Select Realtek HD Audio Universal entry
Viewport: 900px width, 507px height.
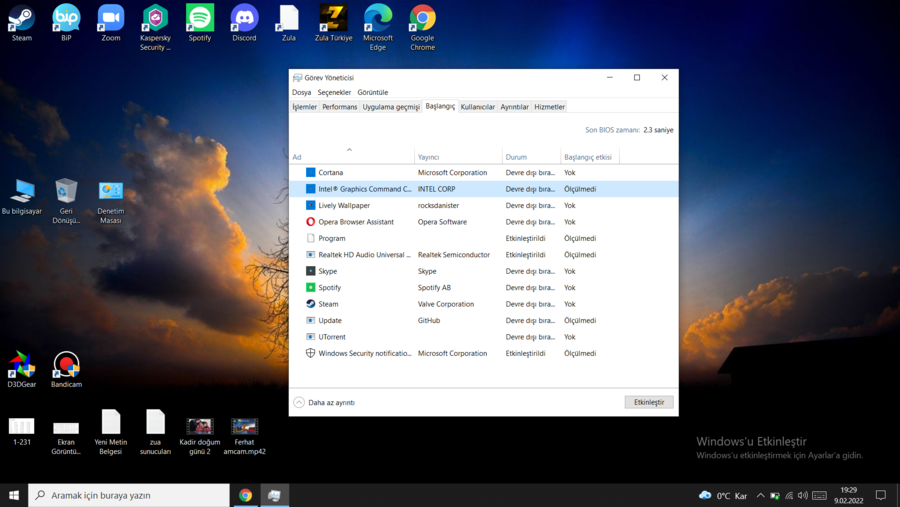pos(483,254)
